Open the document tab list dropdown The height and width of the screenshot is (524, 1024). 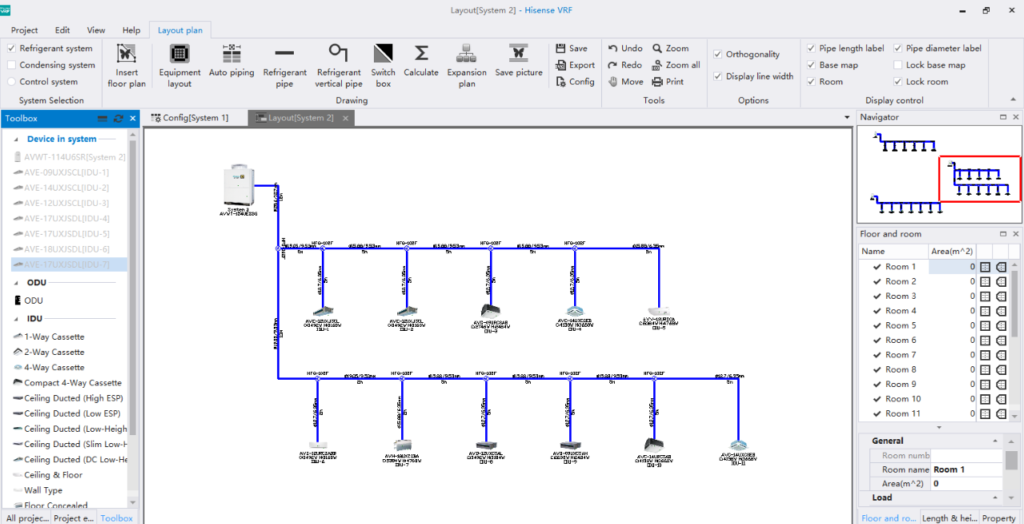(x=847, y=118)
